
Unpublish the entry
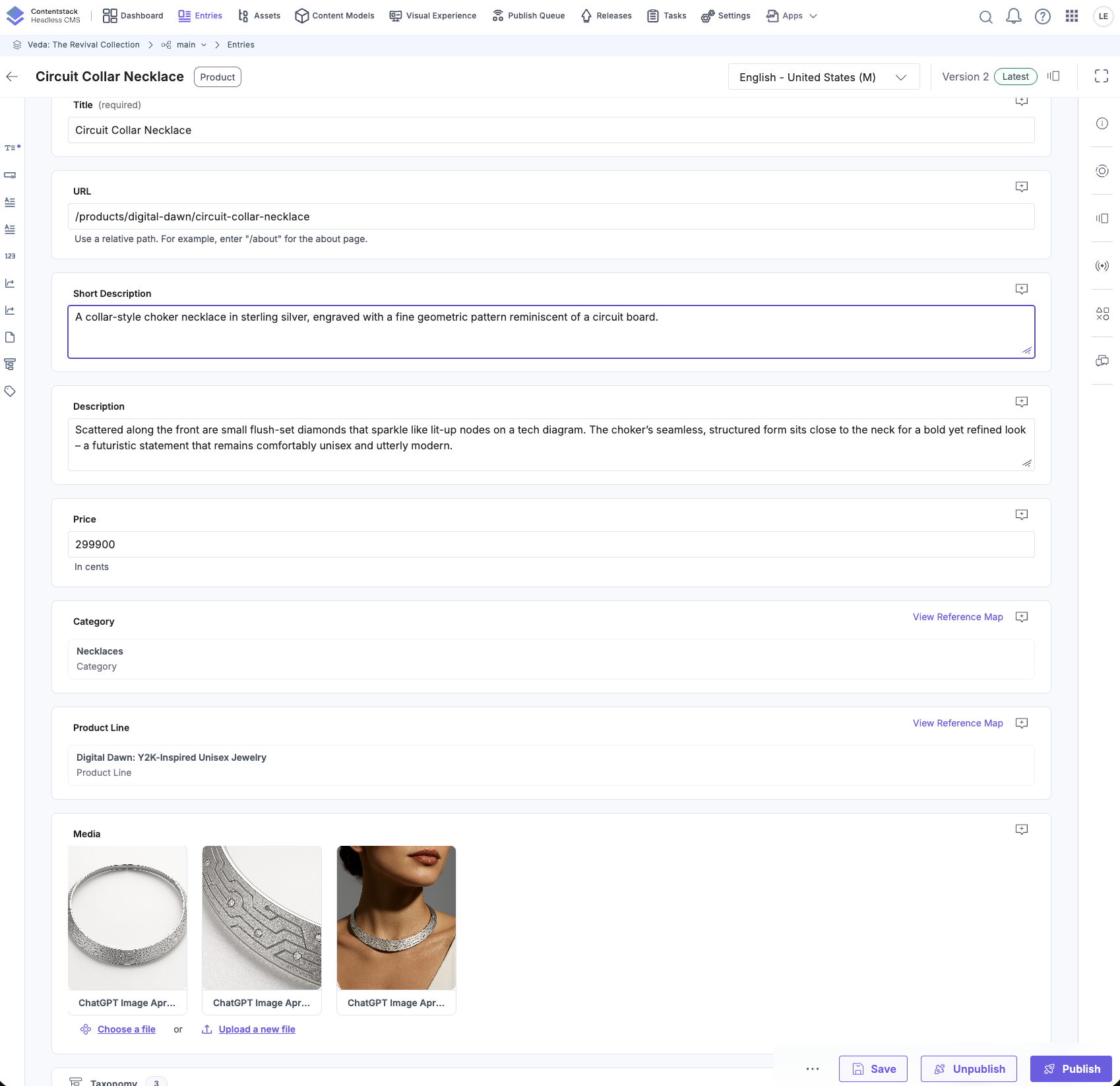[969, 1069]
